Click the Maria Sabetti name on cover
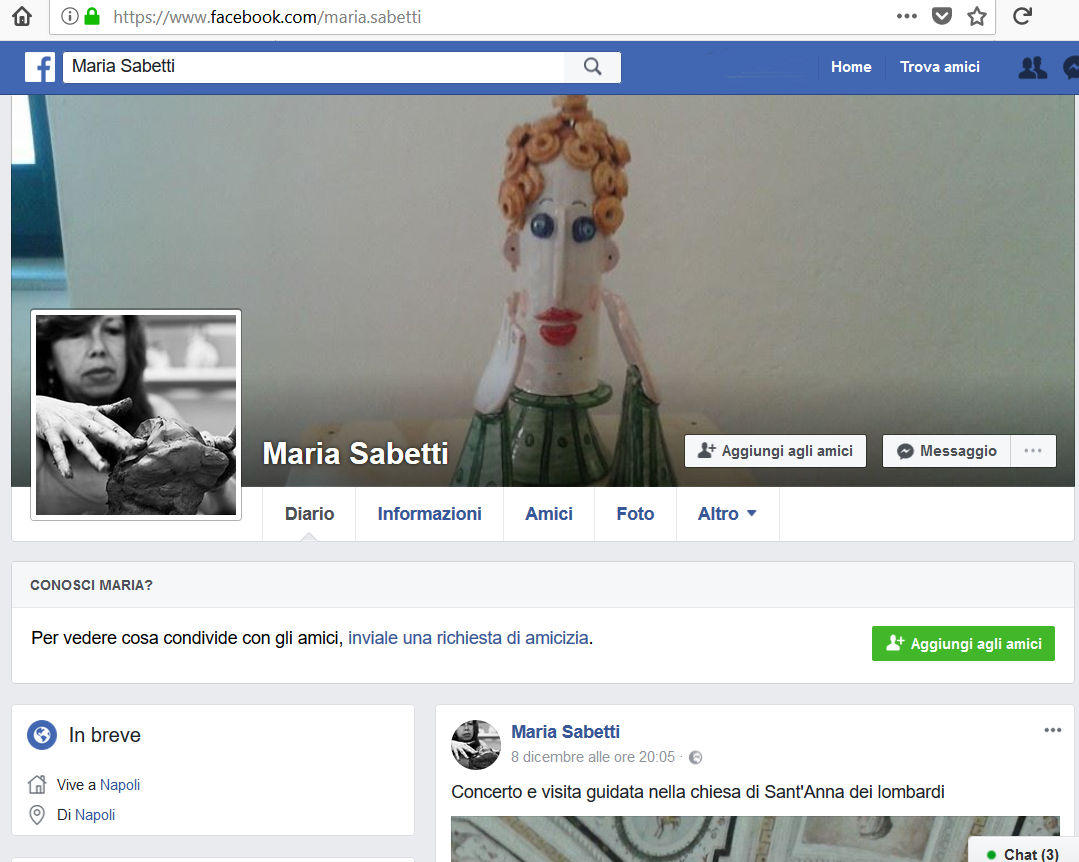 [x=355, y=453]
